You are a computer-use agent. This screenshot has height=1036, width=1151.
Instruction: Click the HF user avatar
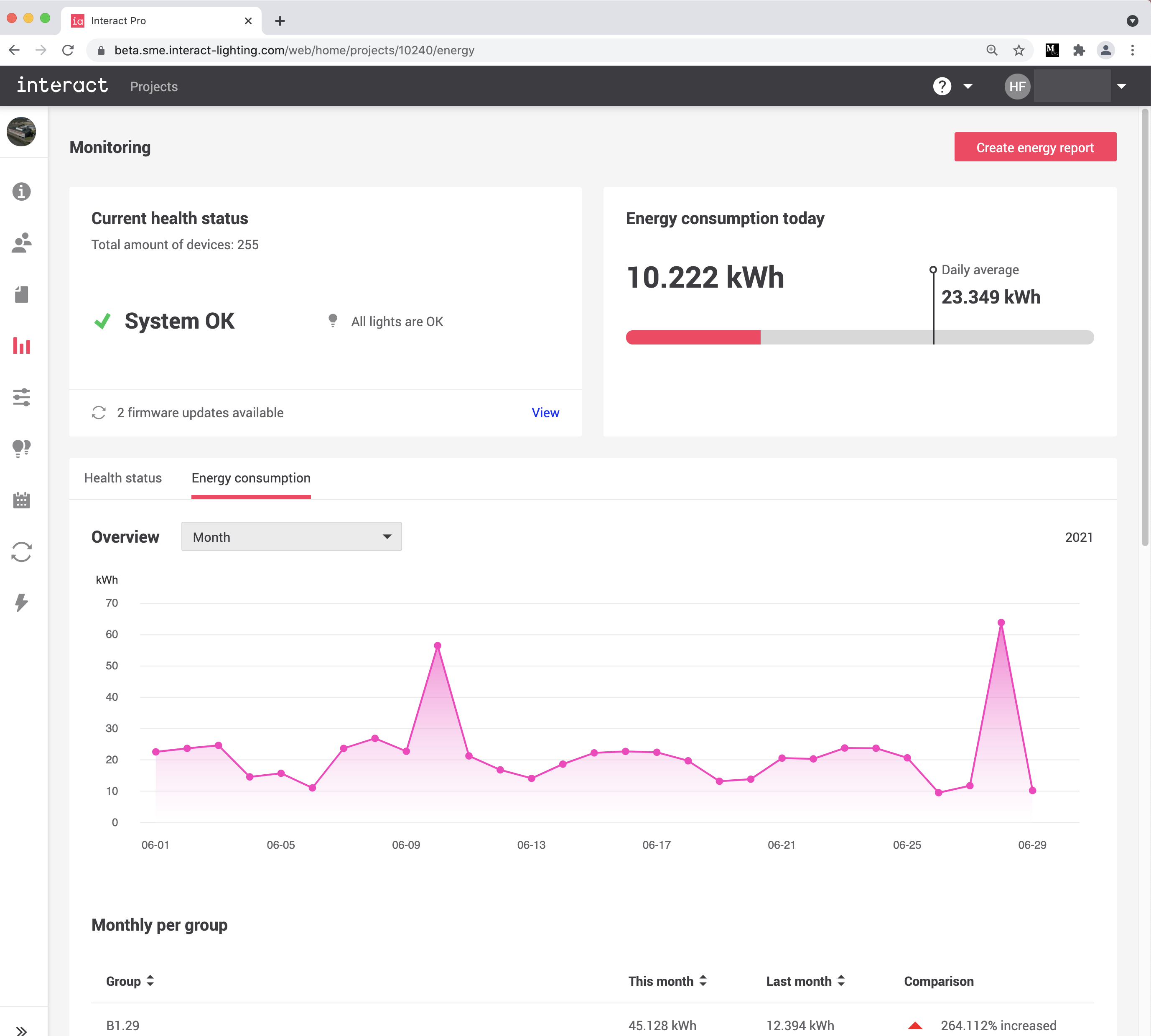(x=1017, y=87)
